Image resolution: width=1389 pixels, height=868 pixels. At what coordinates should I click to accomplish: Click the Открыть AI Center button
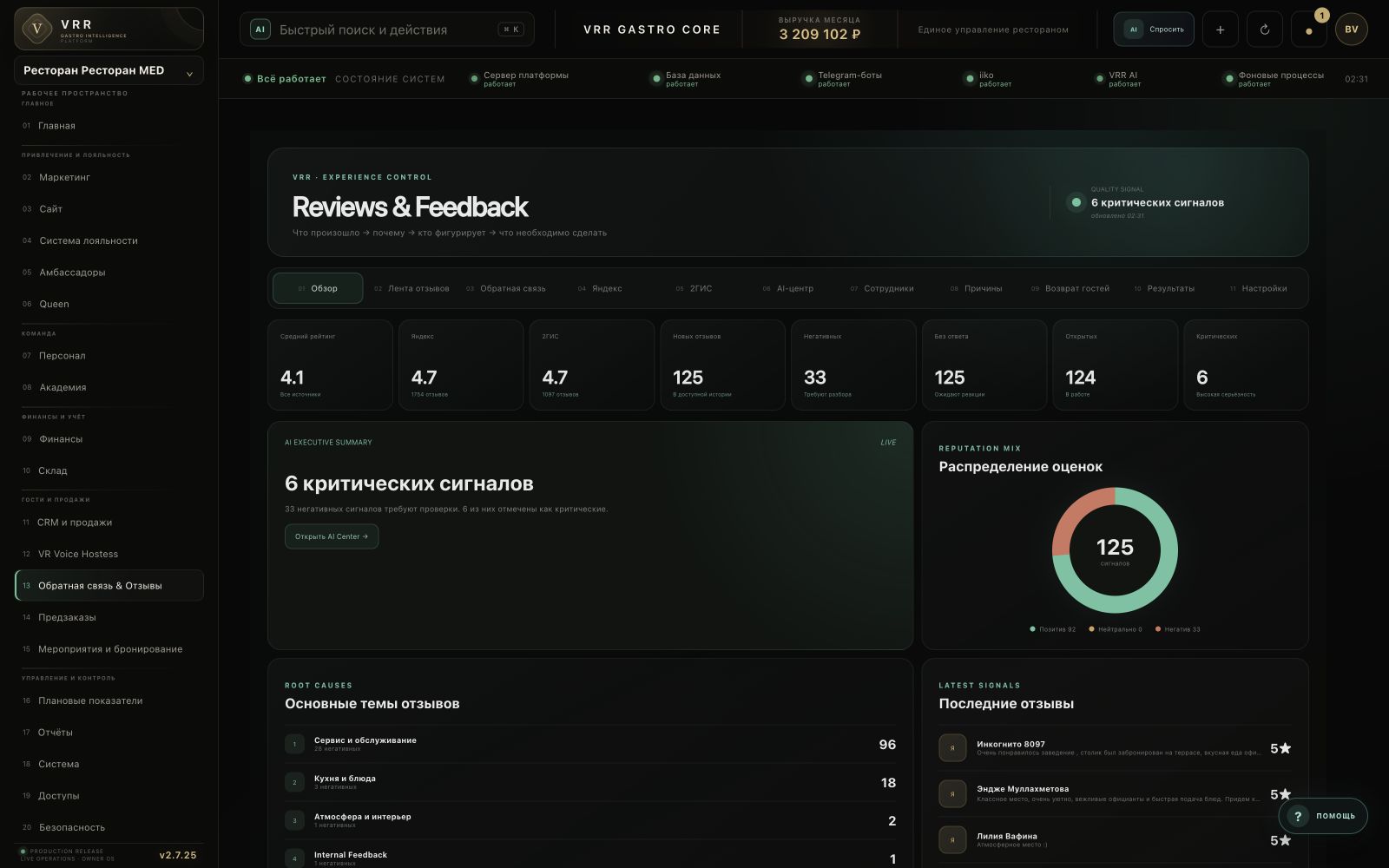click(332, 536)
